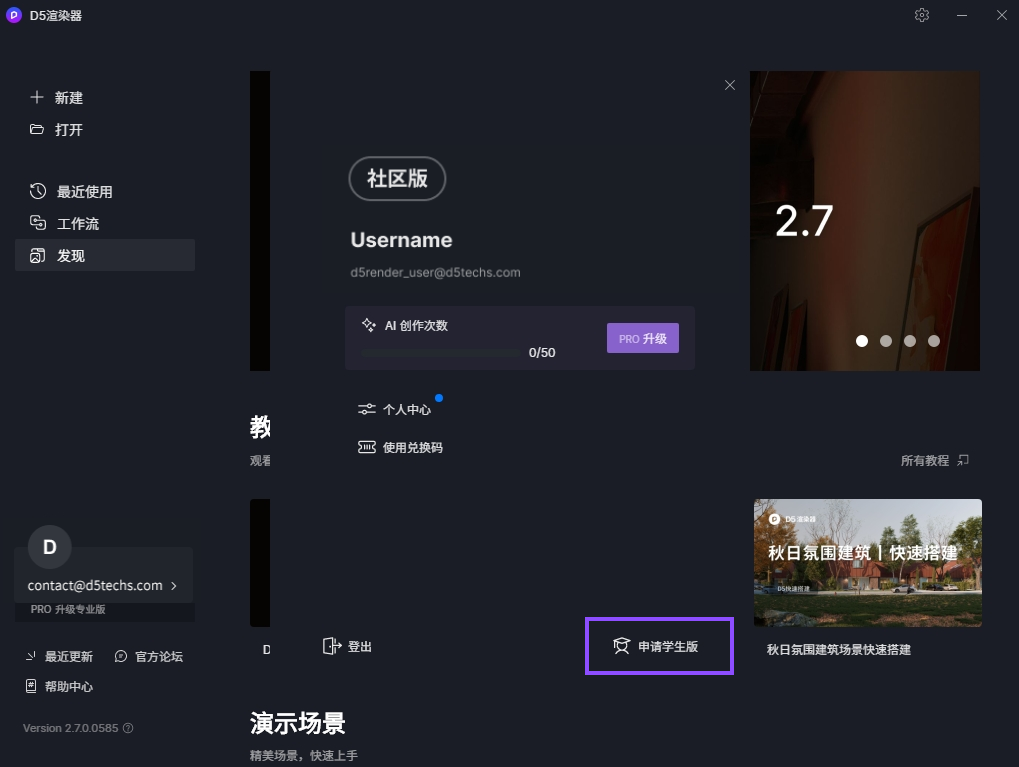Click the AI 创作次数 progress bar

[x=440, y=353]
